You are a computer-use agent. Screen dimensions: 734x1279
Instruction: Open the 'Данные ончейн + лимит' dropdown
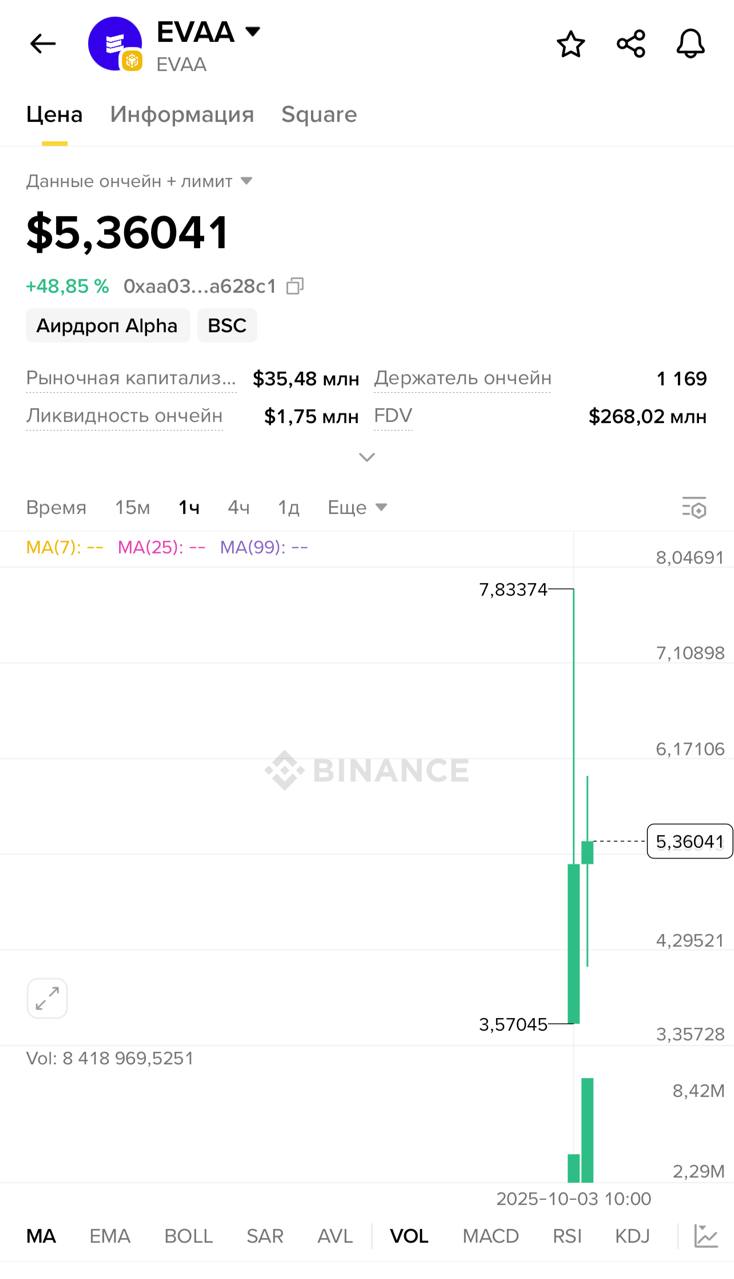pyautogui.click(x=140, y=181)
